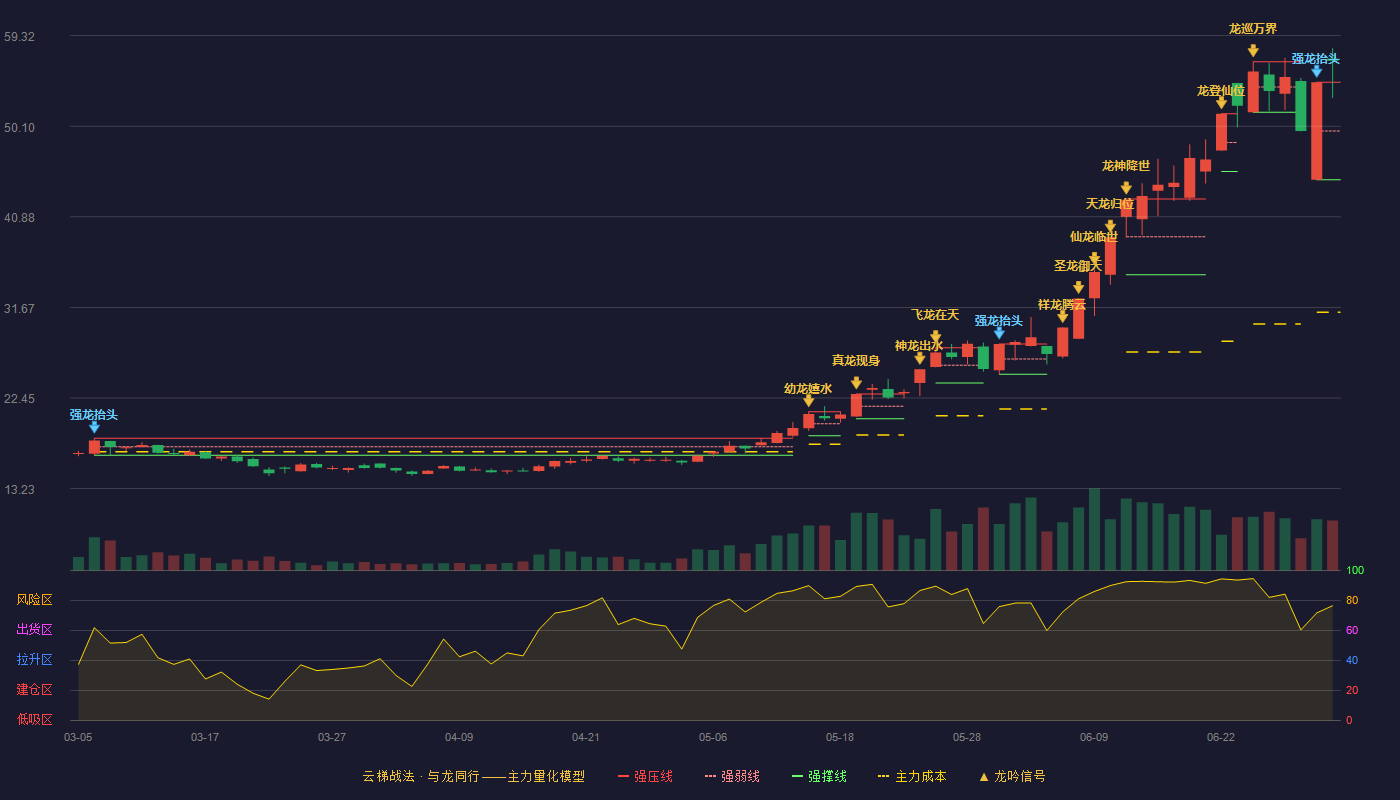Click the 06-09 date axis label
This screenshot has width=1400, height=800.
(x=1094, y=737)
